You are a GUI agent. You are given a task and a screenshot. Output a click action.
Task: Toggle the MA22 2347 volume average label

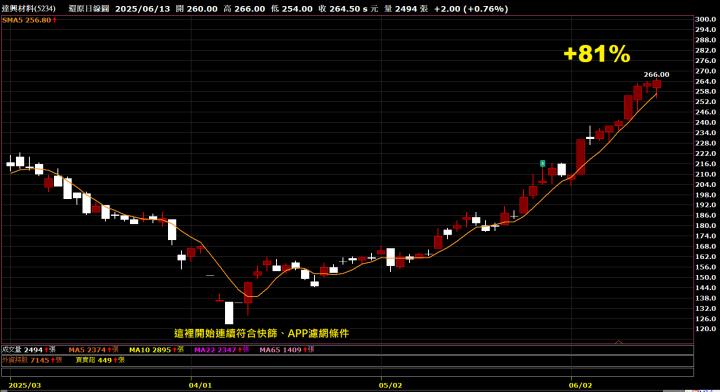click(x=216, y=350)
